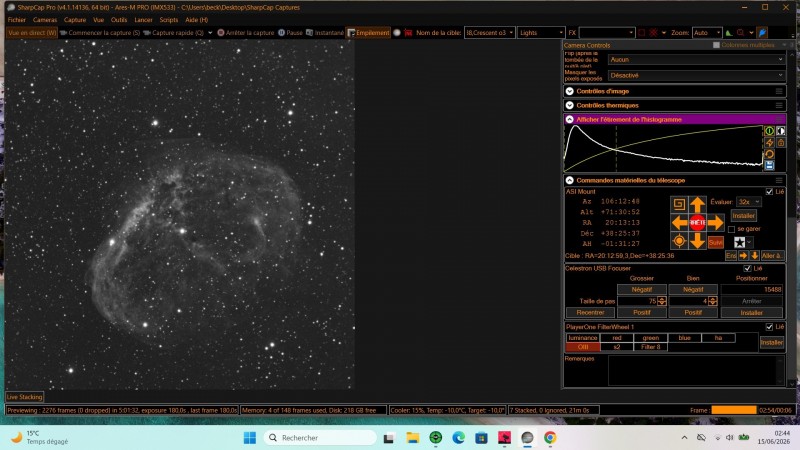This screenshot has width=800, height=450.
Task: Click the red reticule crosshair toolbar icon
Action: pyautogui.click(x=653, y=33)
